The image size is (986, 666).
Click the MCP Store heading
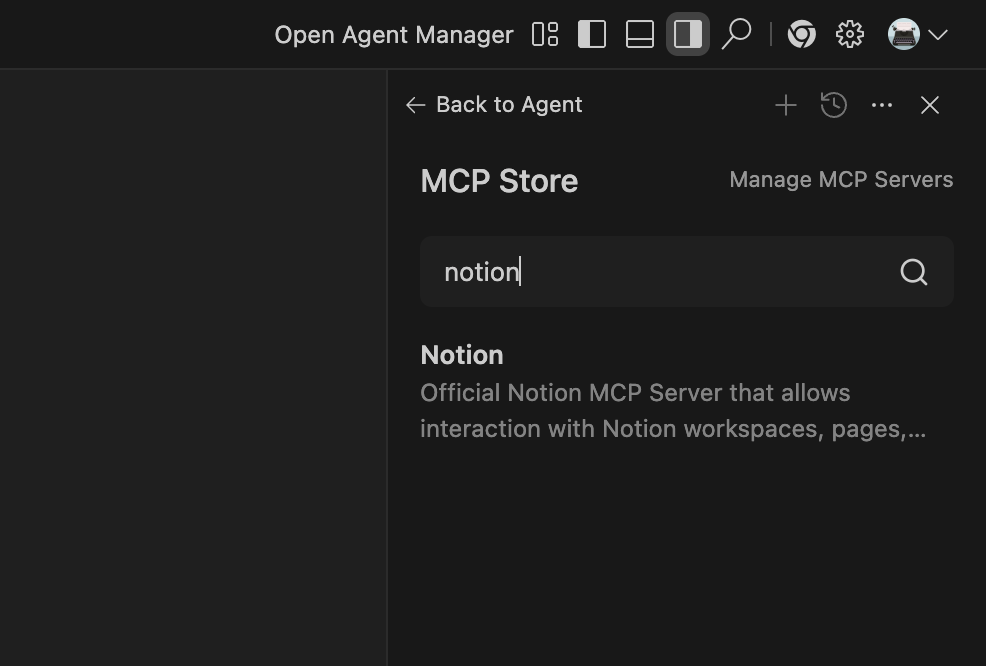click(499, 181)
